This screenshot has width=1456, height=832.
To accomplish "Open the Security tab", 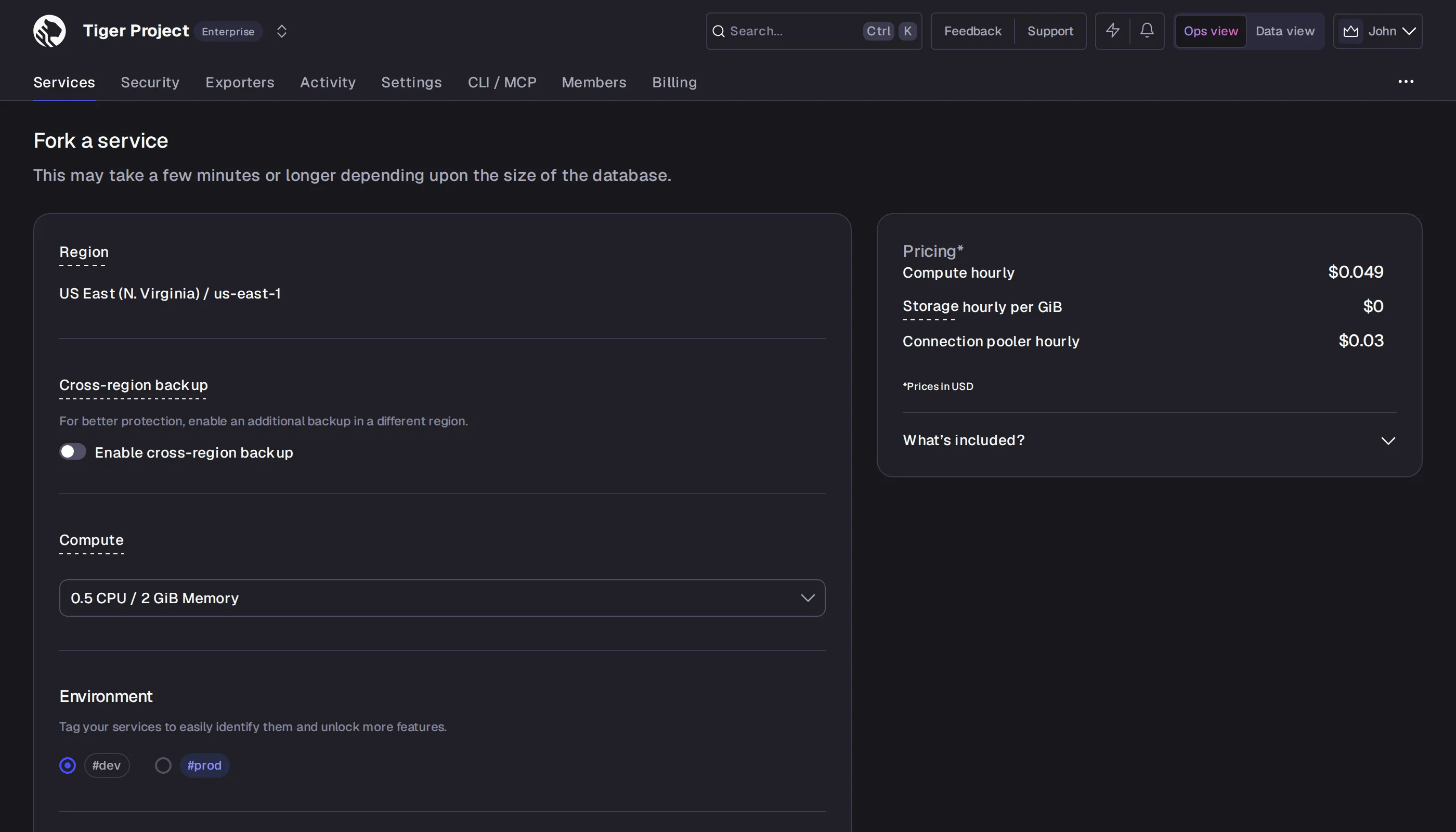I will click(x=150, y=82).
